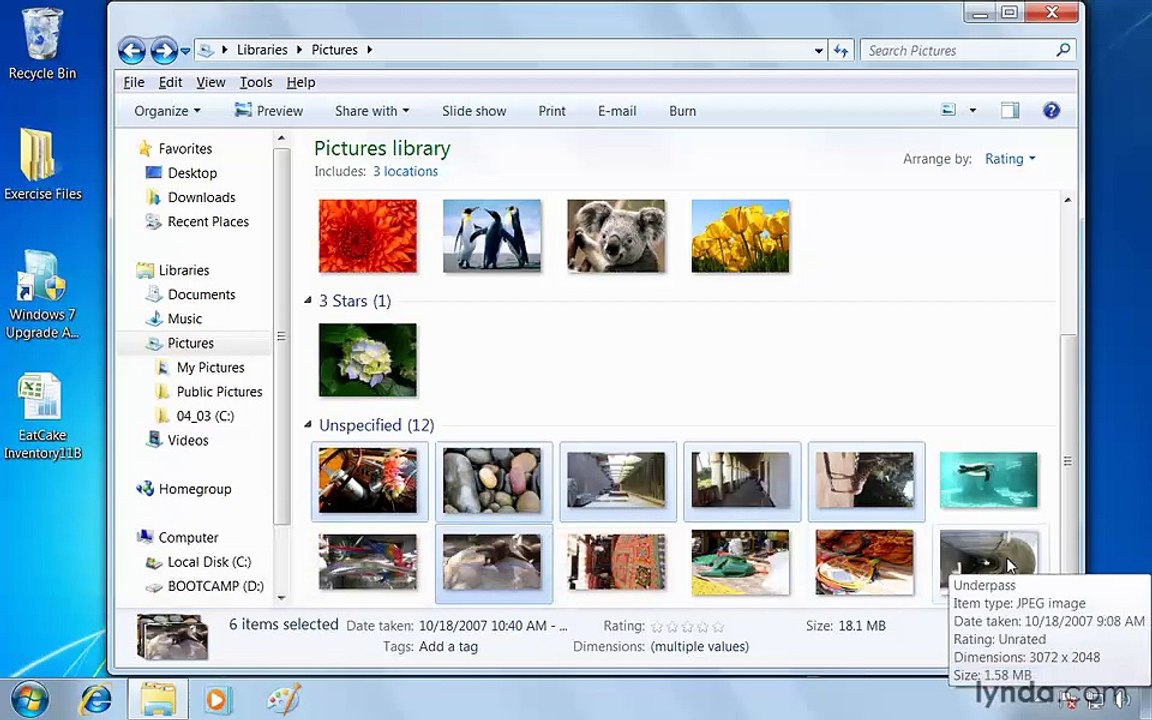
Task: Select the penguins thumbnail
Action: (x=492, y=236)
